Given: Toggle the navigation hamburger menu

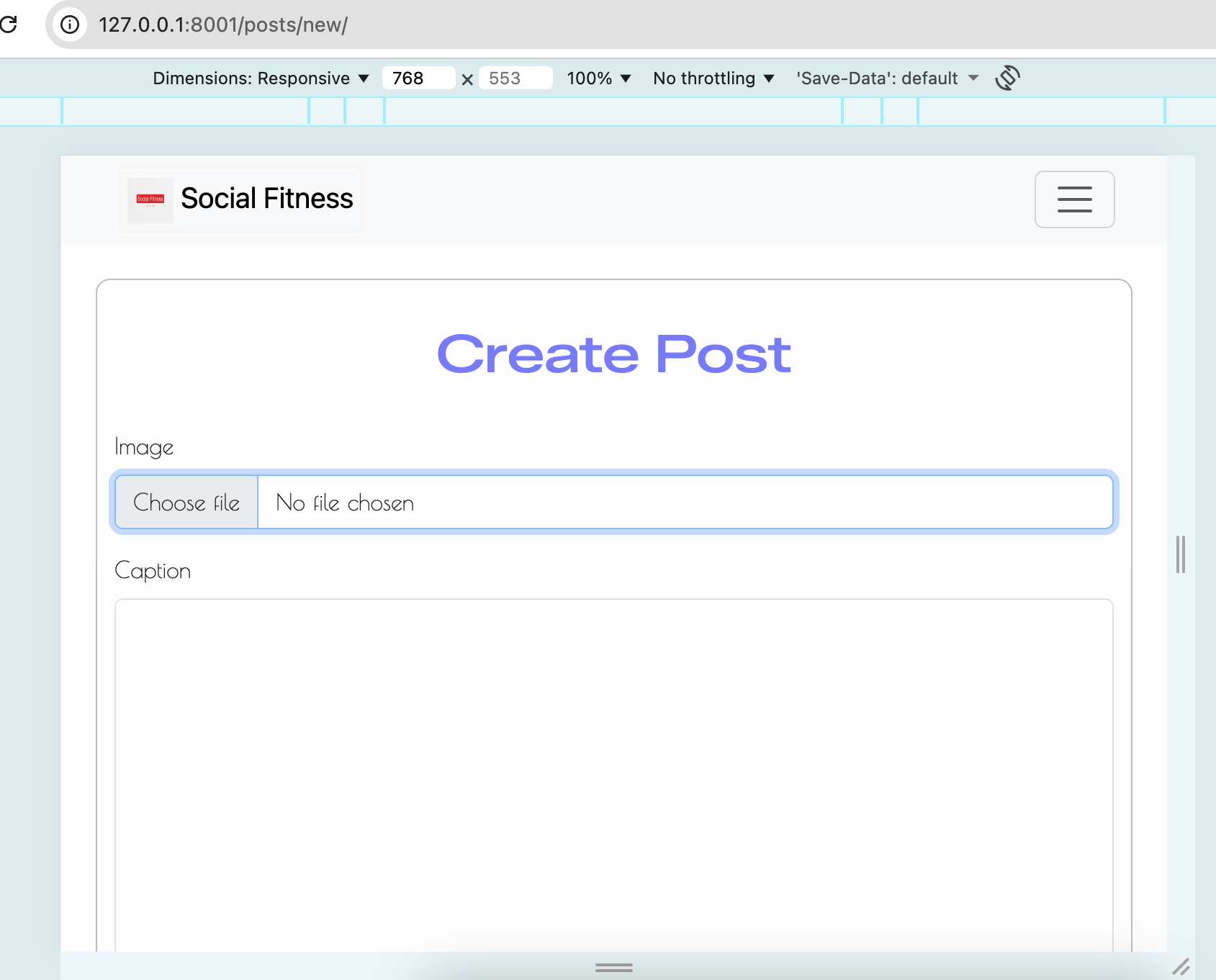Looking at the screenshot, I should 1074,199.
